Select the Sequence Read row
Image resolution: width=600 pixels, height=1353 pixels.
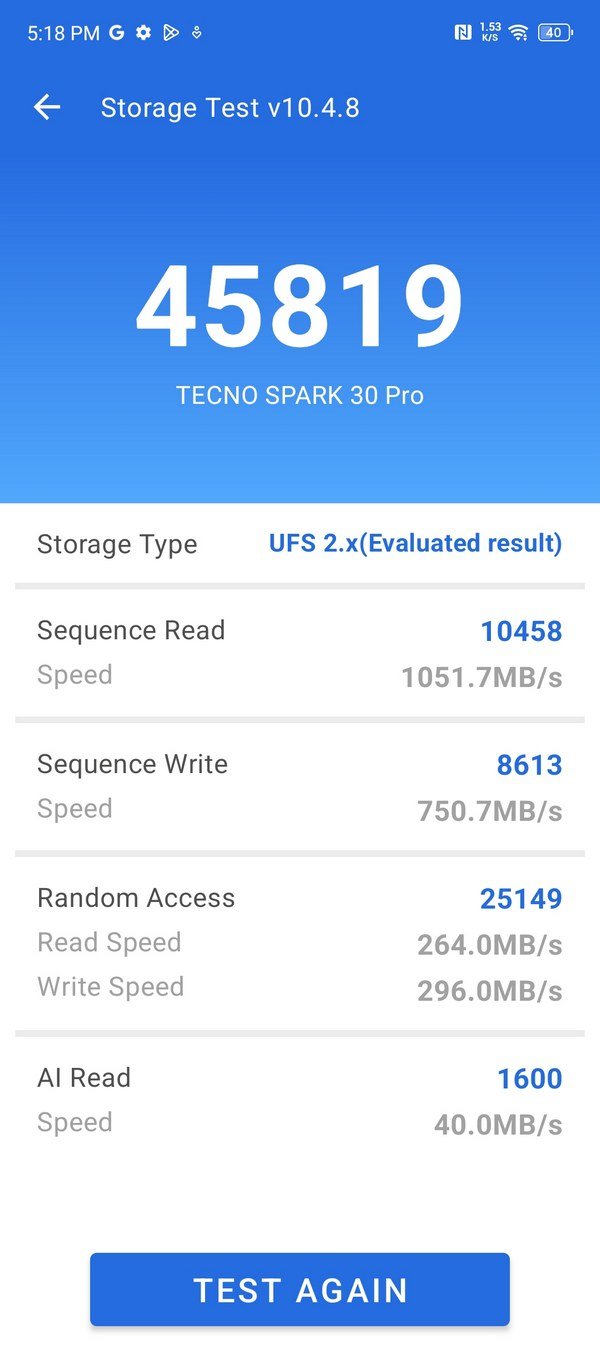(x=300, y=653)
